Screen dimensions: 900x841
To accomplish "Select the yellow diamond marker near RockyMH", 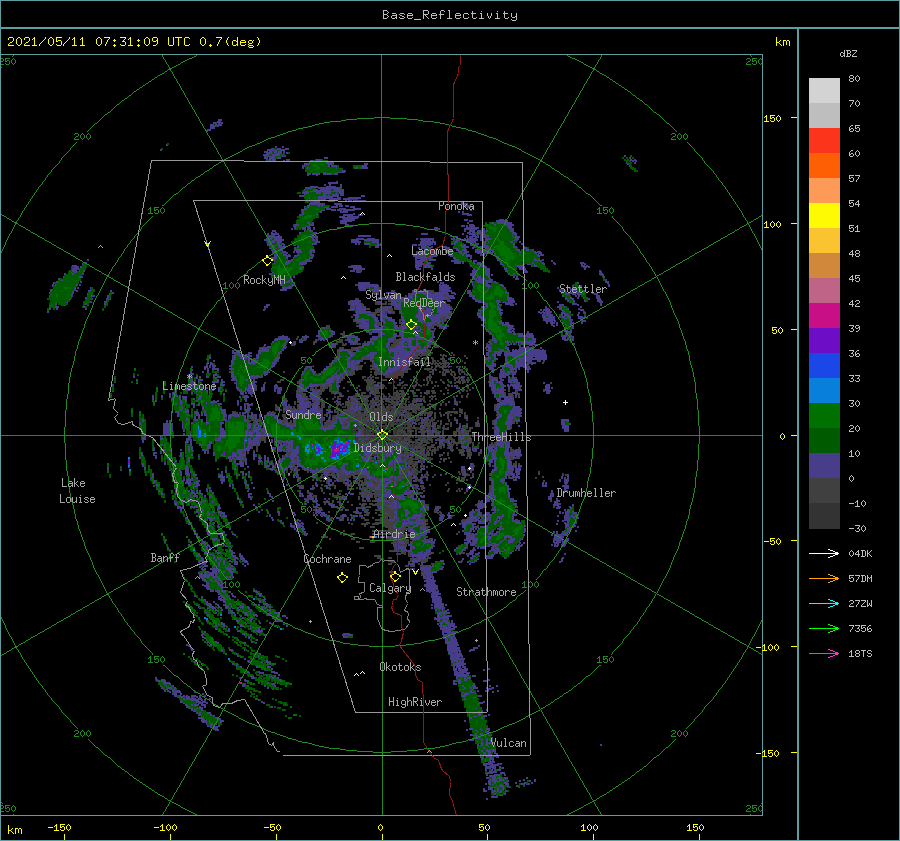I will [x=267, y=261].
